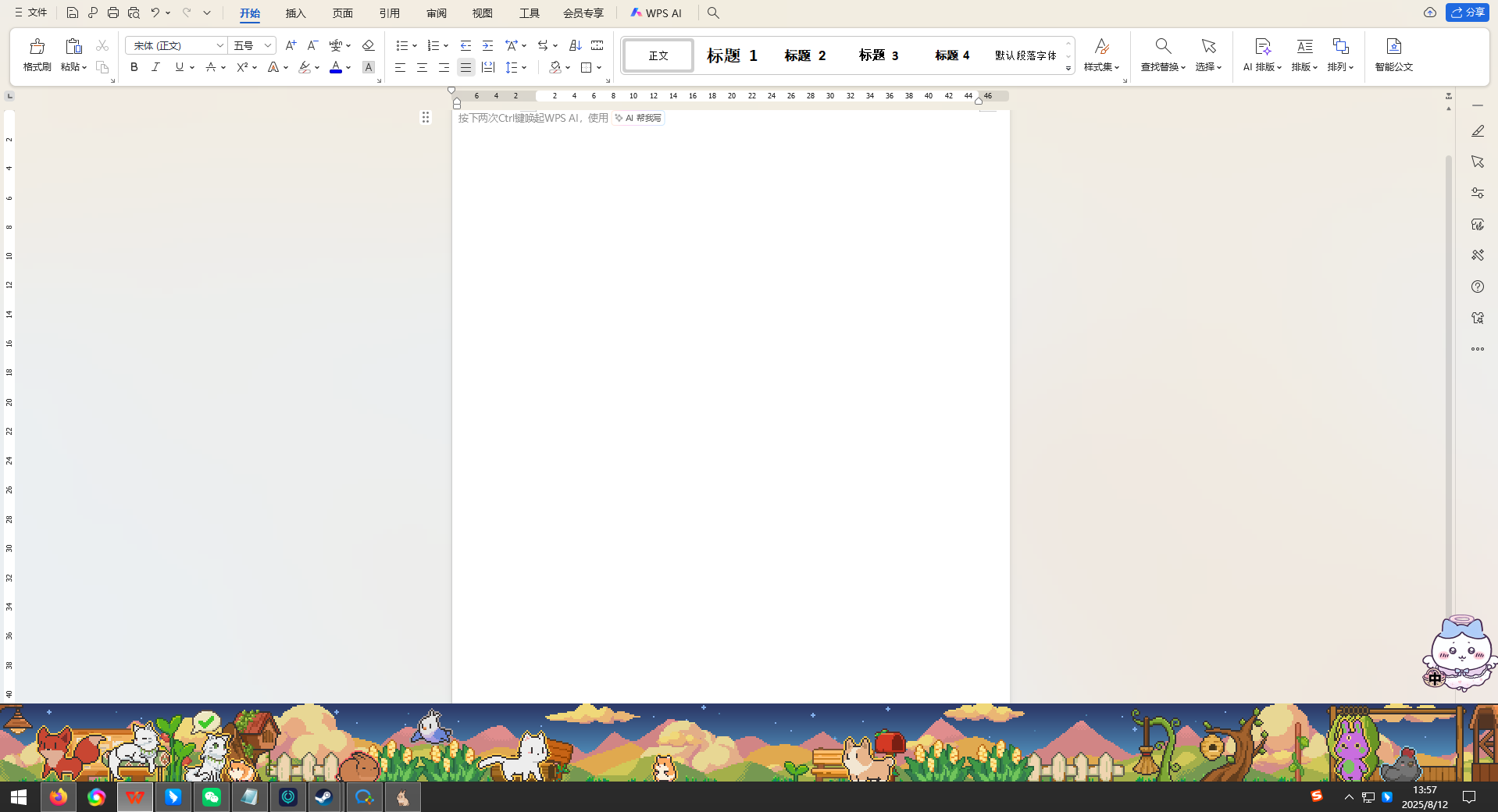Click the AI layout (AI 排版) icon
Image resolution: width=1498 pixels, height=812 pixels.
(1263, 46)
